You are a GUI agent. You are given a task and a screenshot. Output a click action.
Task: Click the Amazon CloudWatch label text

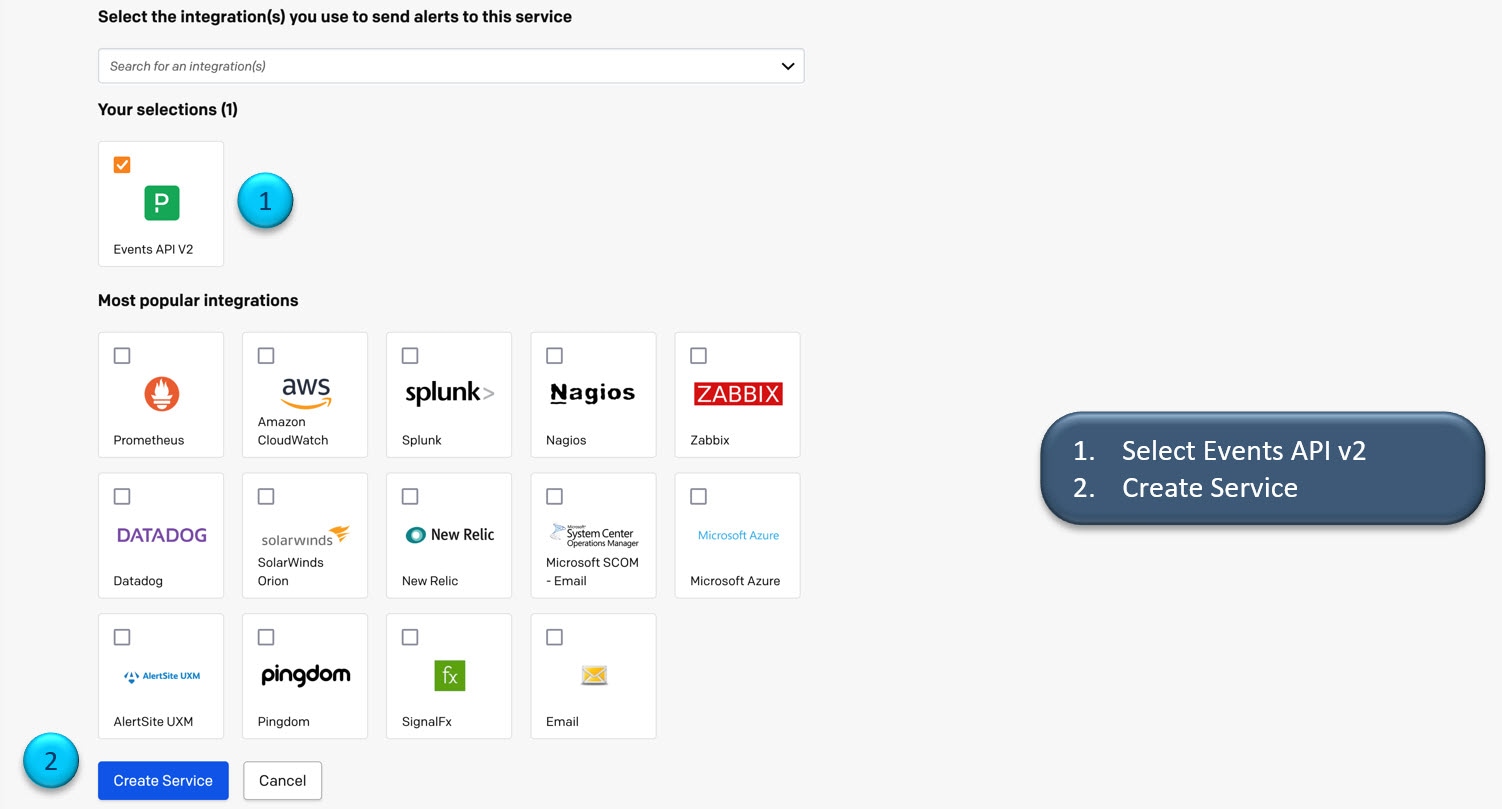(293, 431)
